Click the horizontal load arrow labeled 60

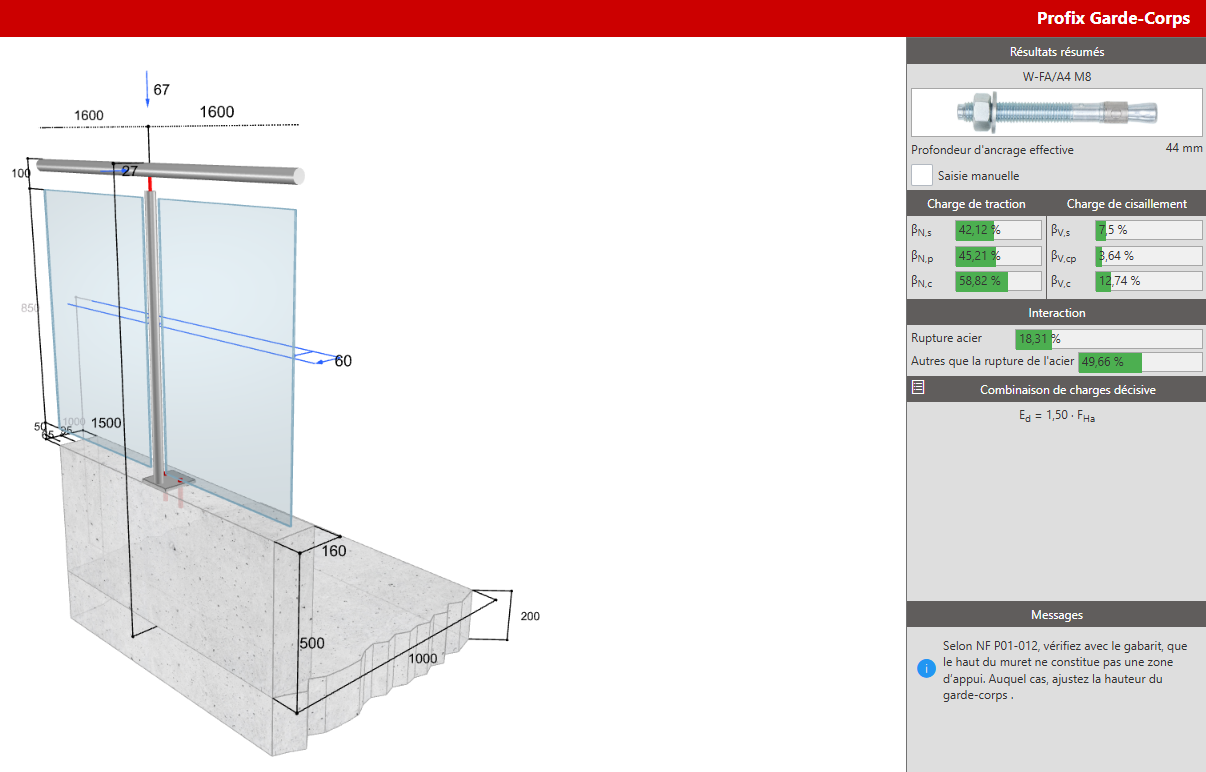[320, 361]
